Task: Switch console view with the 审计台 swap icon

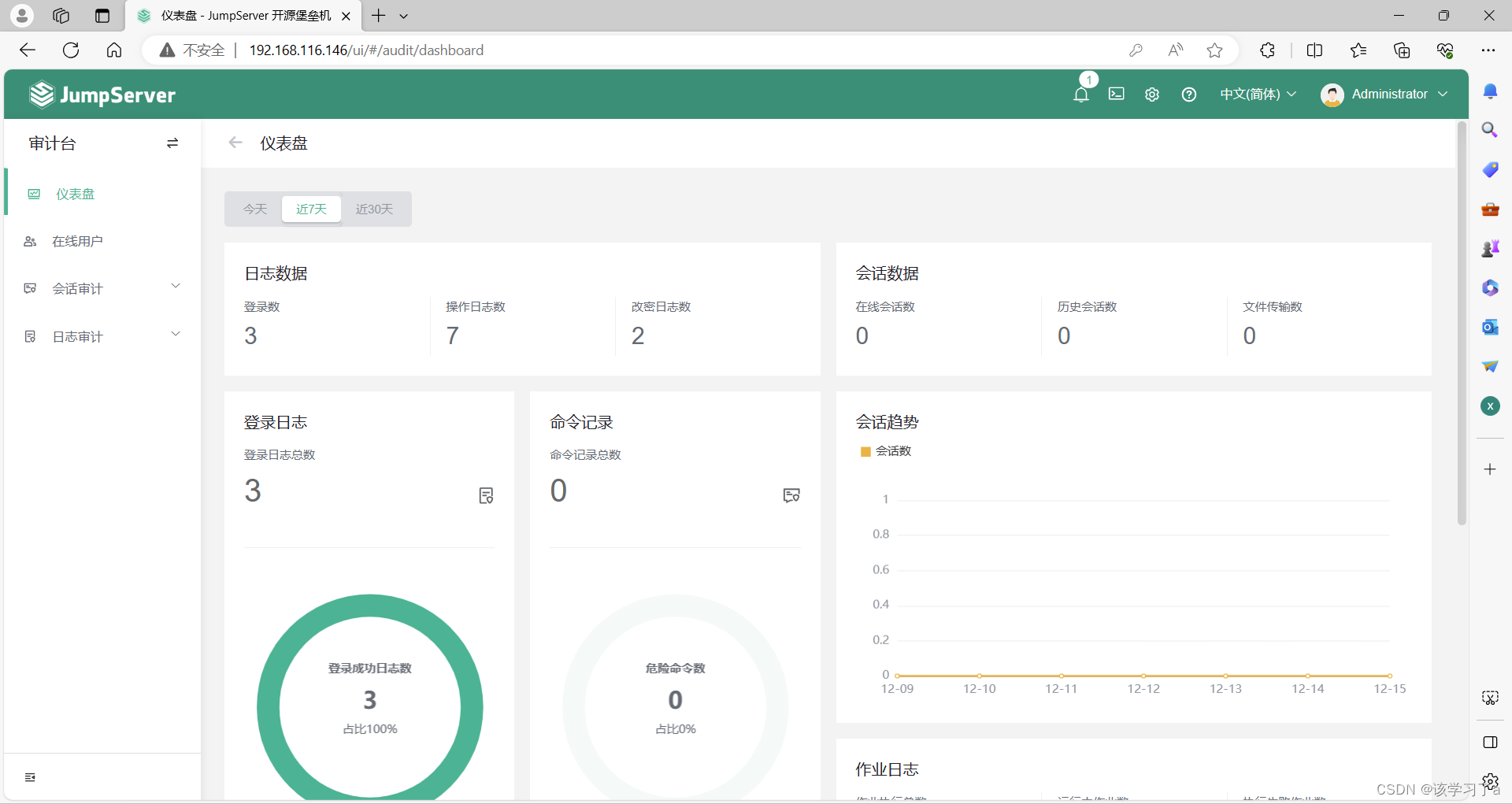Action: tap(172, 143)
